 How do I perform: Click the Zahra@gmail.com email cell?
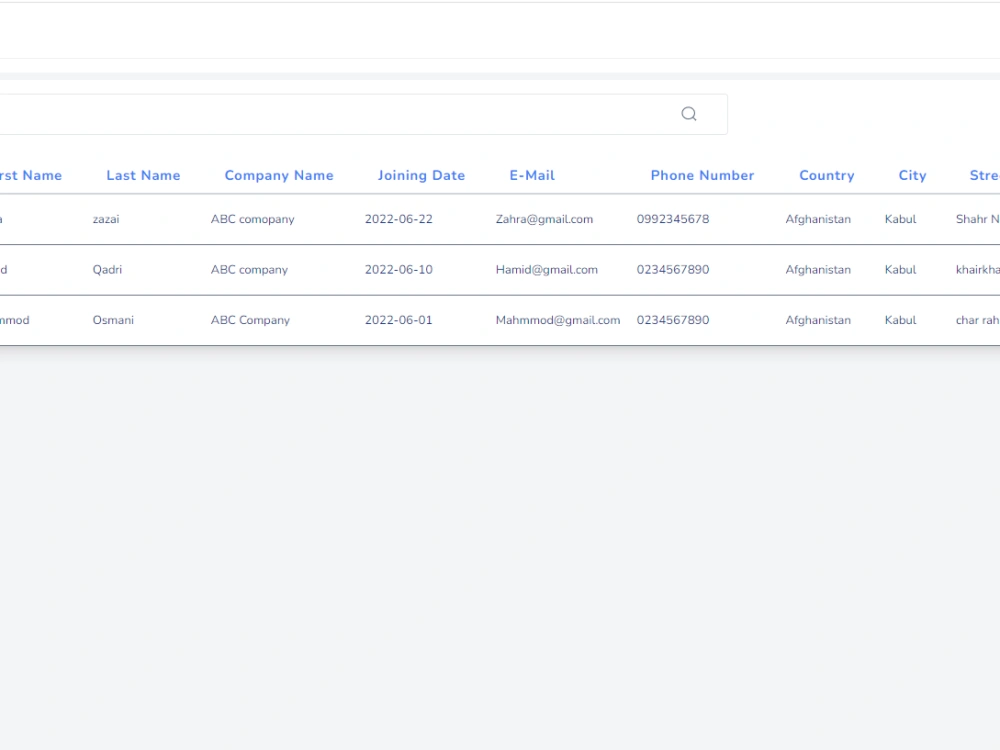click(x=544, y=219)
